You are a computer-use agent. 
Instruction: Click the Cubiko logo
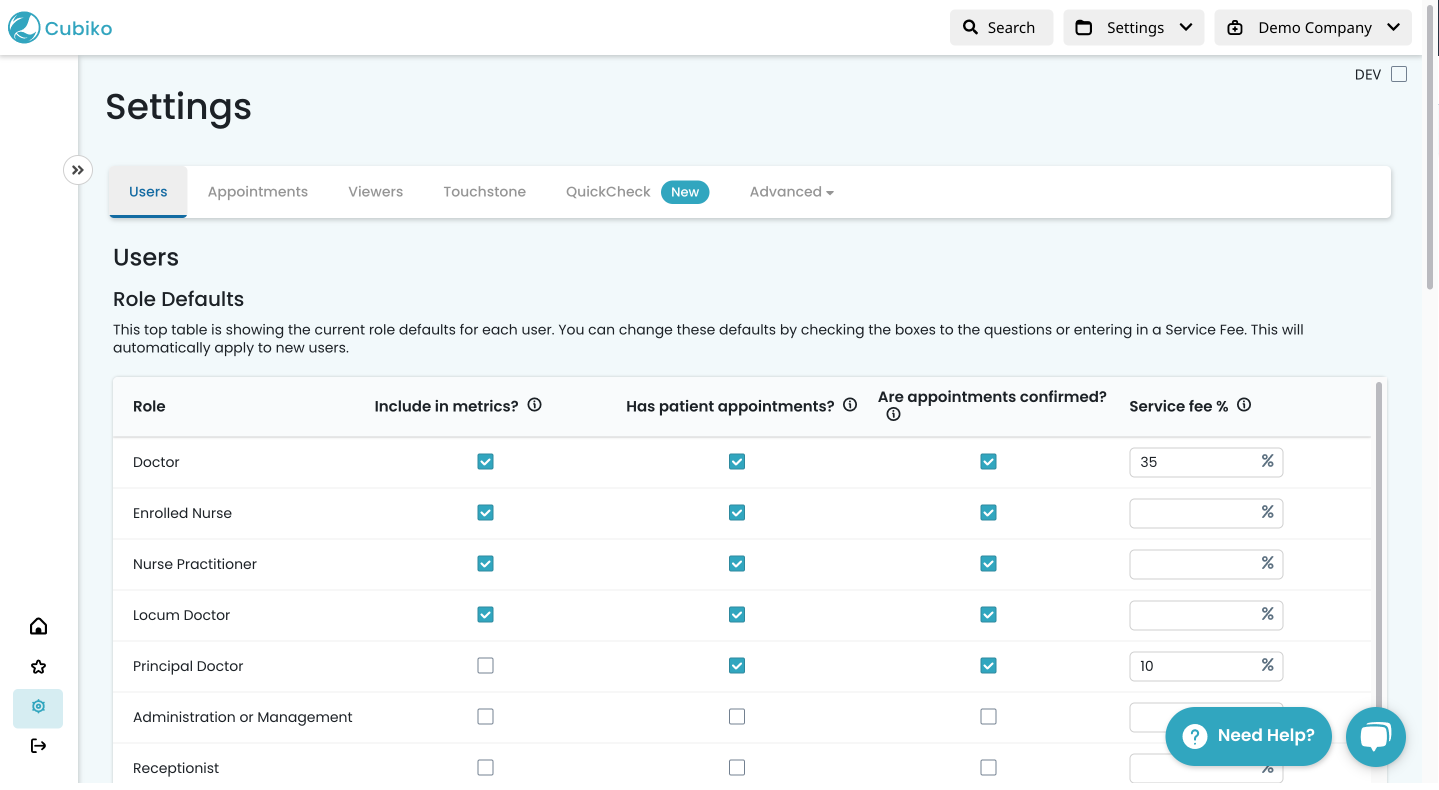tap(60, 27)
